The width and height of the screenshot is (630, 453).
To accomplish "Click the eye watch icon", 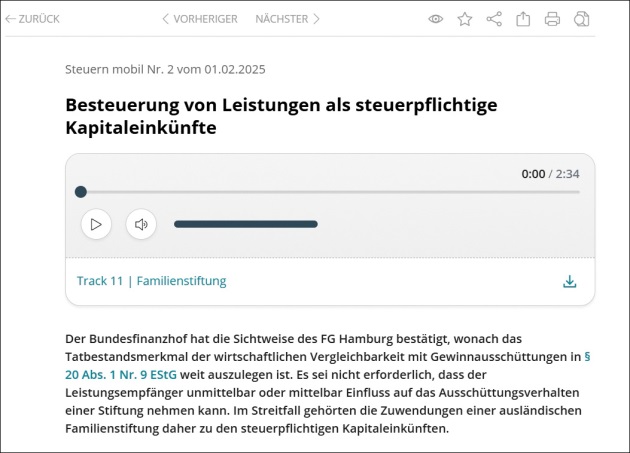I will tap(435, 19).
